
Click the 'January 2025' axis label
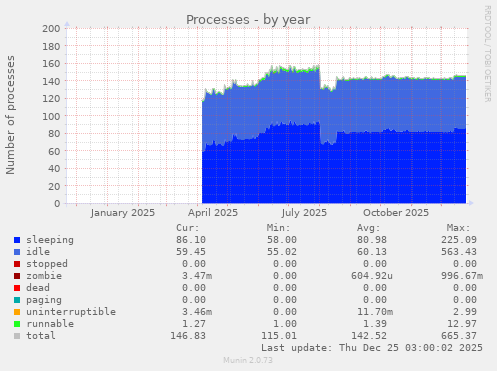point(122,213)
